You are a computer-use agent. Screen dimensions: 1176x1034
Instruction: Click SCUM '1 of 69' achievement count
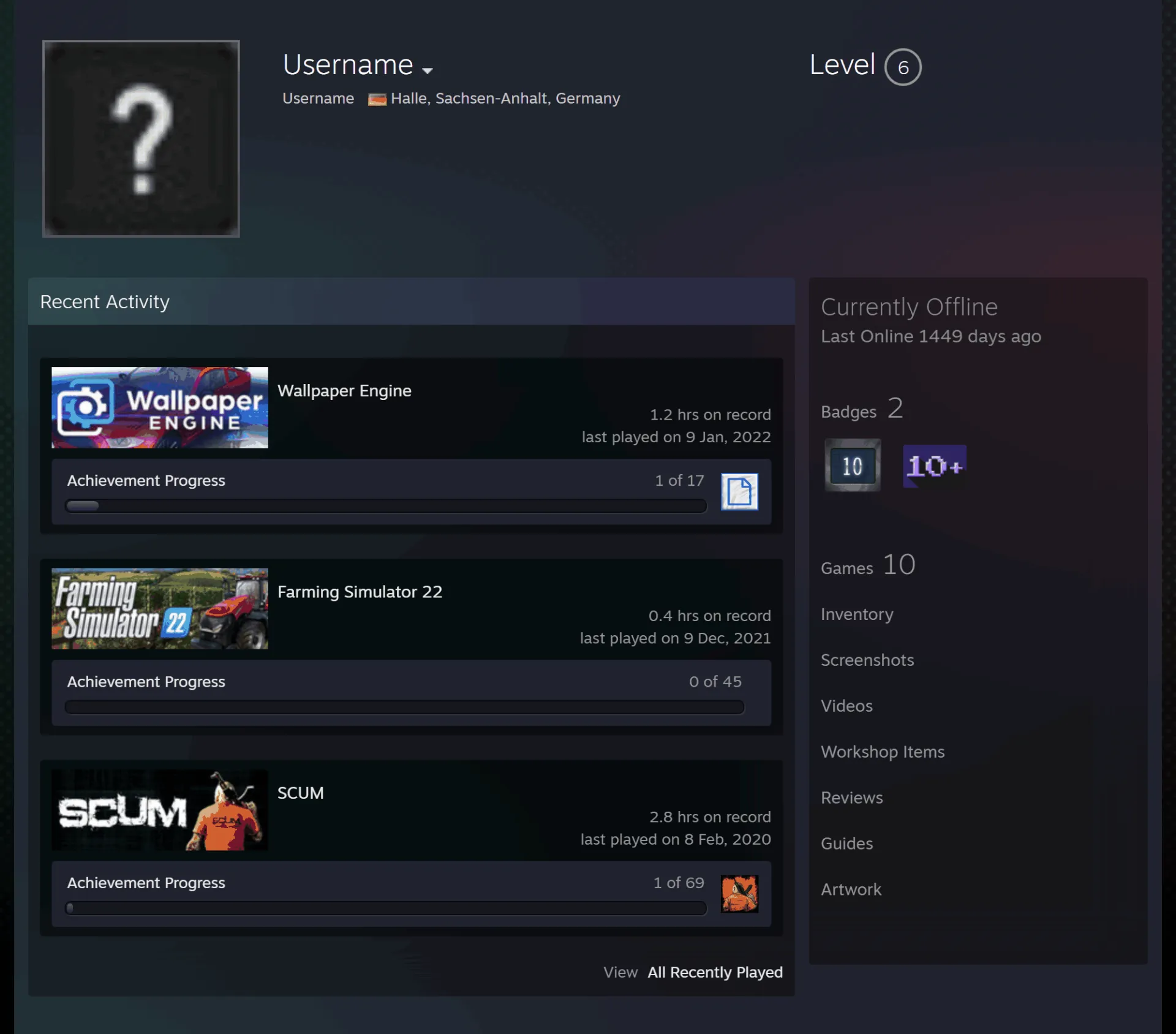point(679,883)
